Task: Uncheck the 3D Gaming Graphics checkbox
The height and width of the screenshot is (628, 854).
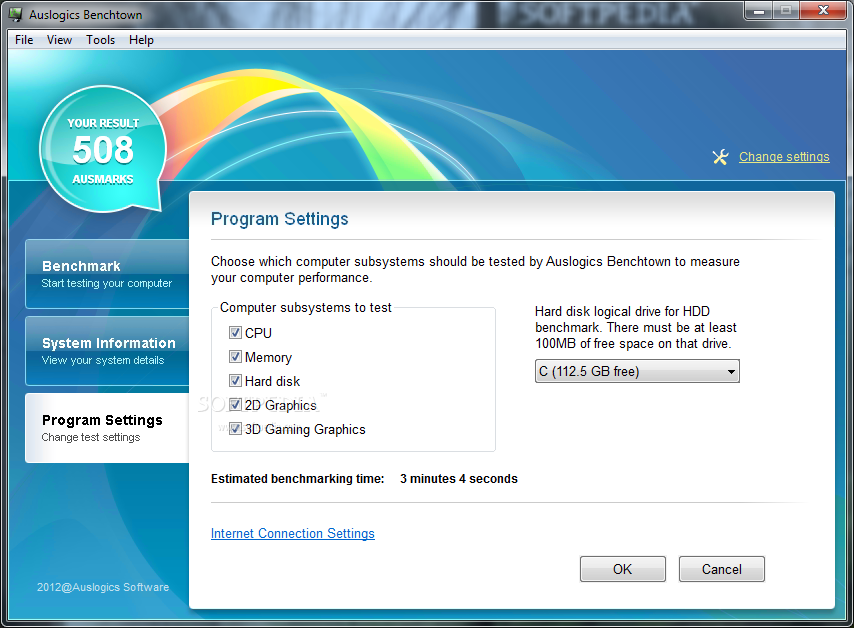Action: [235, 429]
